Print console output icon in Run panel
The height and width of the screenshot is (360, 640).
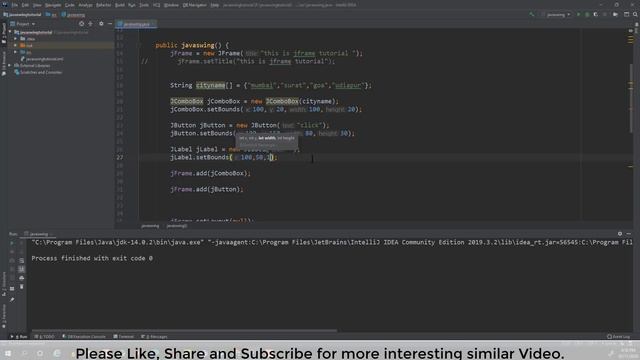point(22,278)
